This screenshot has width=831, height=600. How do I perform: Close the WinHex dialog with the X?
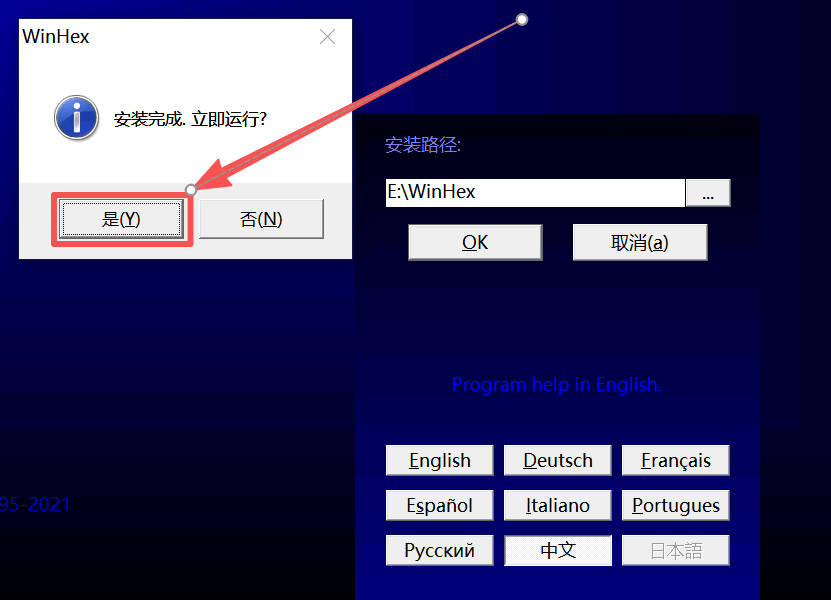pos(327,38)
